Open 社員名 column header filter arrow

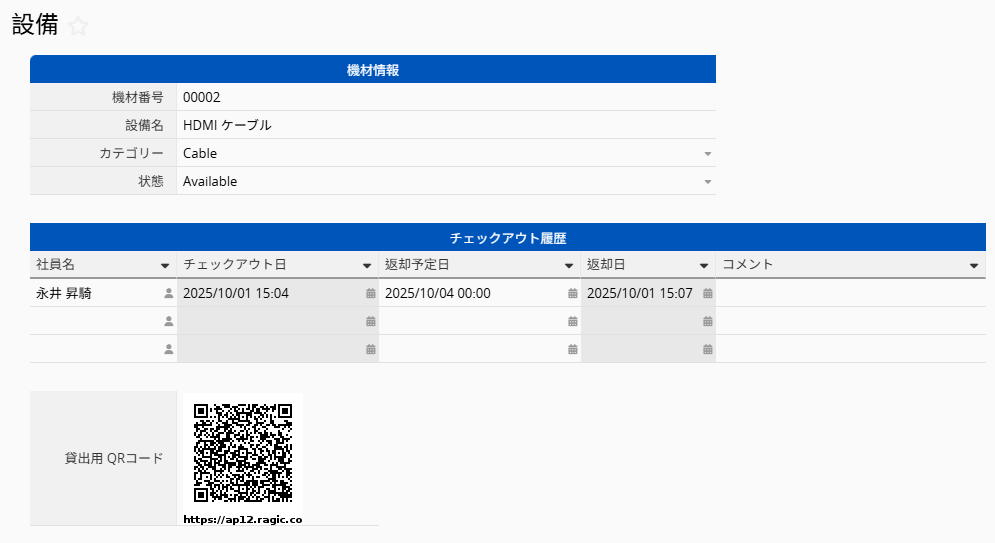point(165,266)
